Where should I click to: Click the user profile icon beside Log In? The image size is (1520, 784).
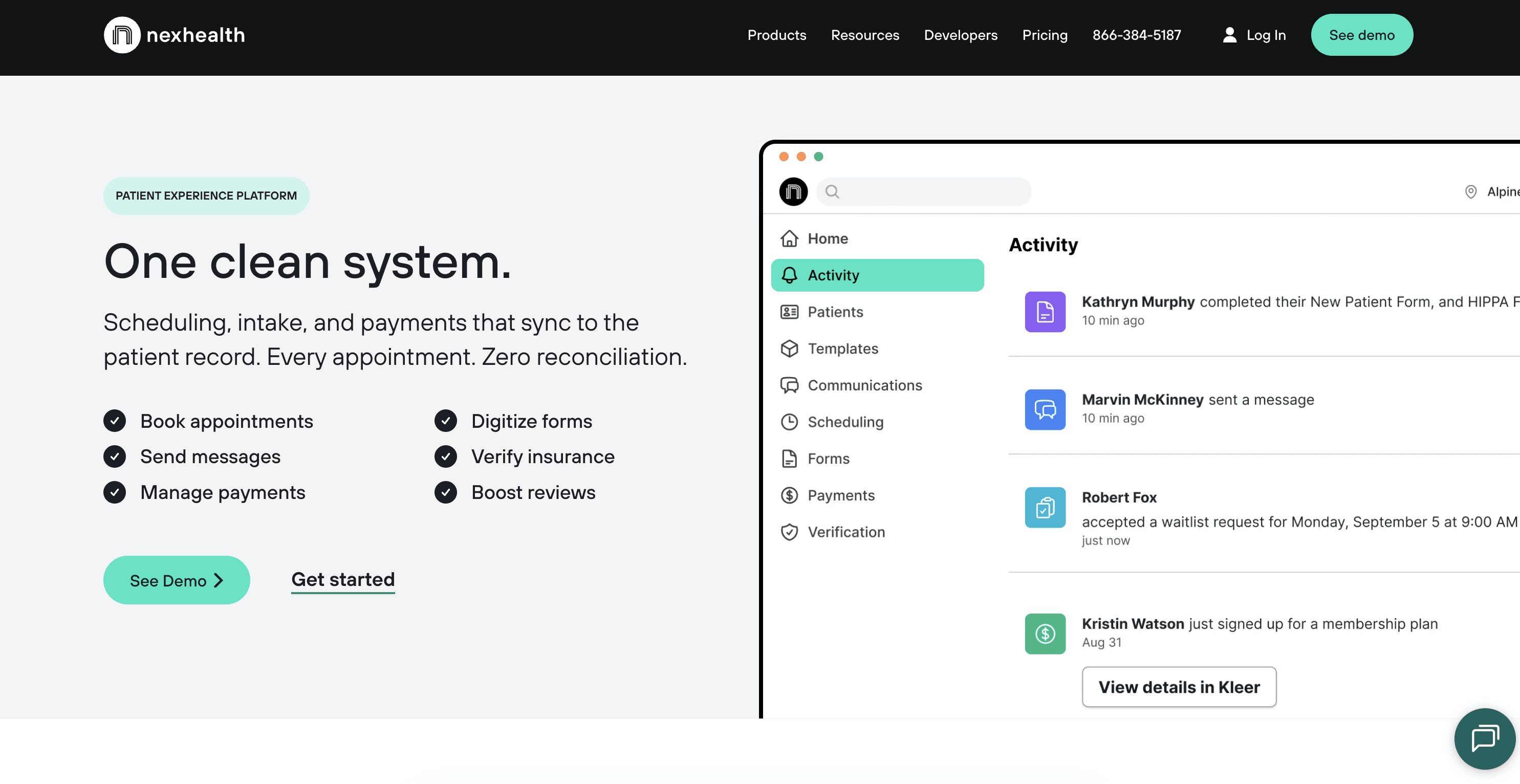click(1230, 35)
